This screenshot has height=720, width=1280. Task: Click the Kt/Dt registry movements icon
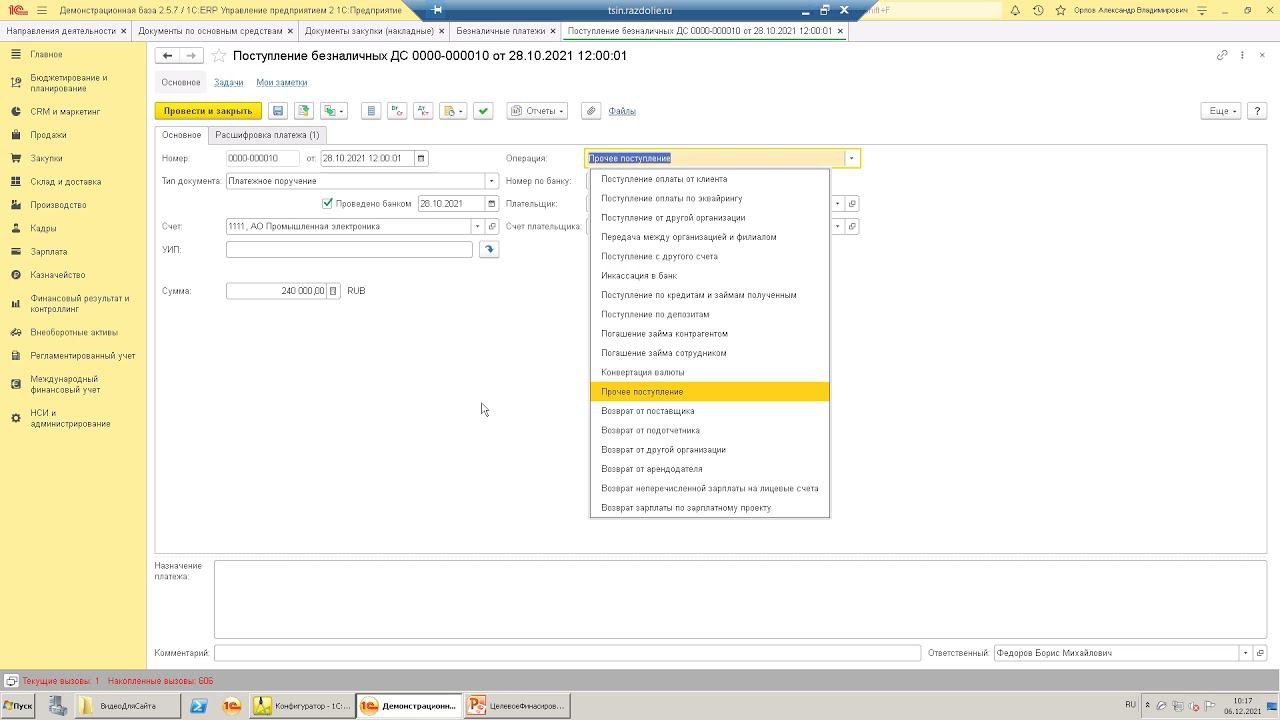[423, 111]
